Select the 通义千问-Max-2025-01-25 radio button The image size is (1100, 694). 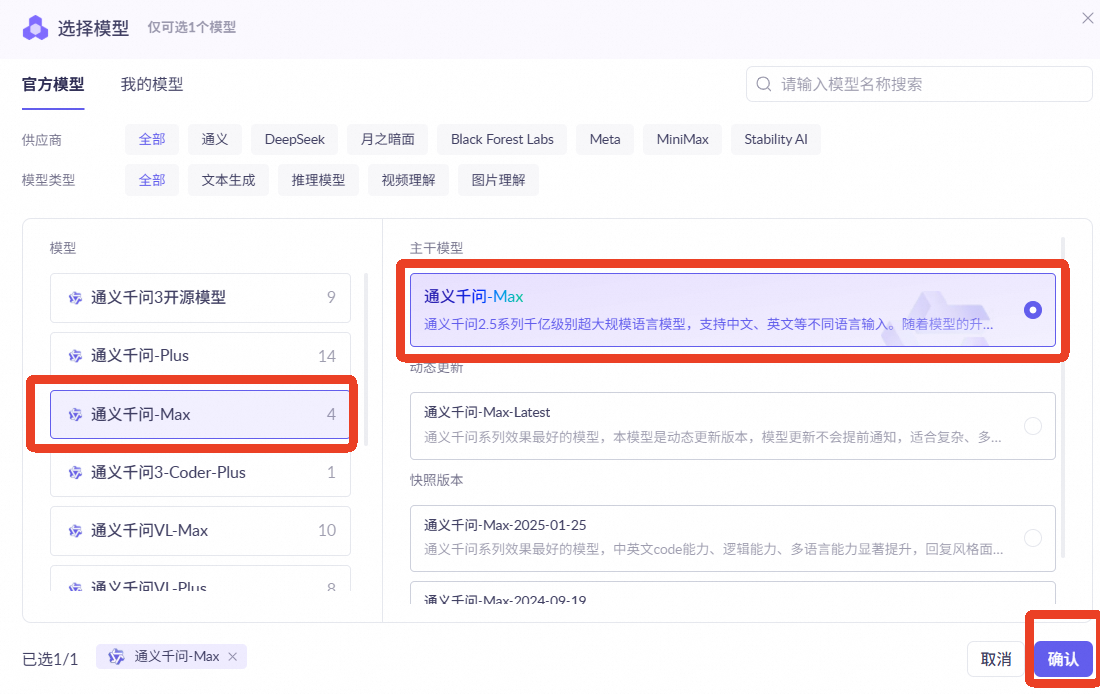point(1033,538)
